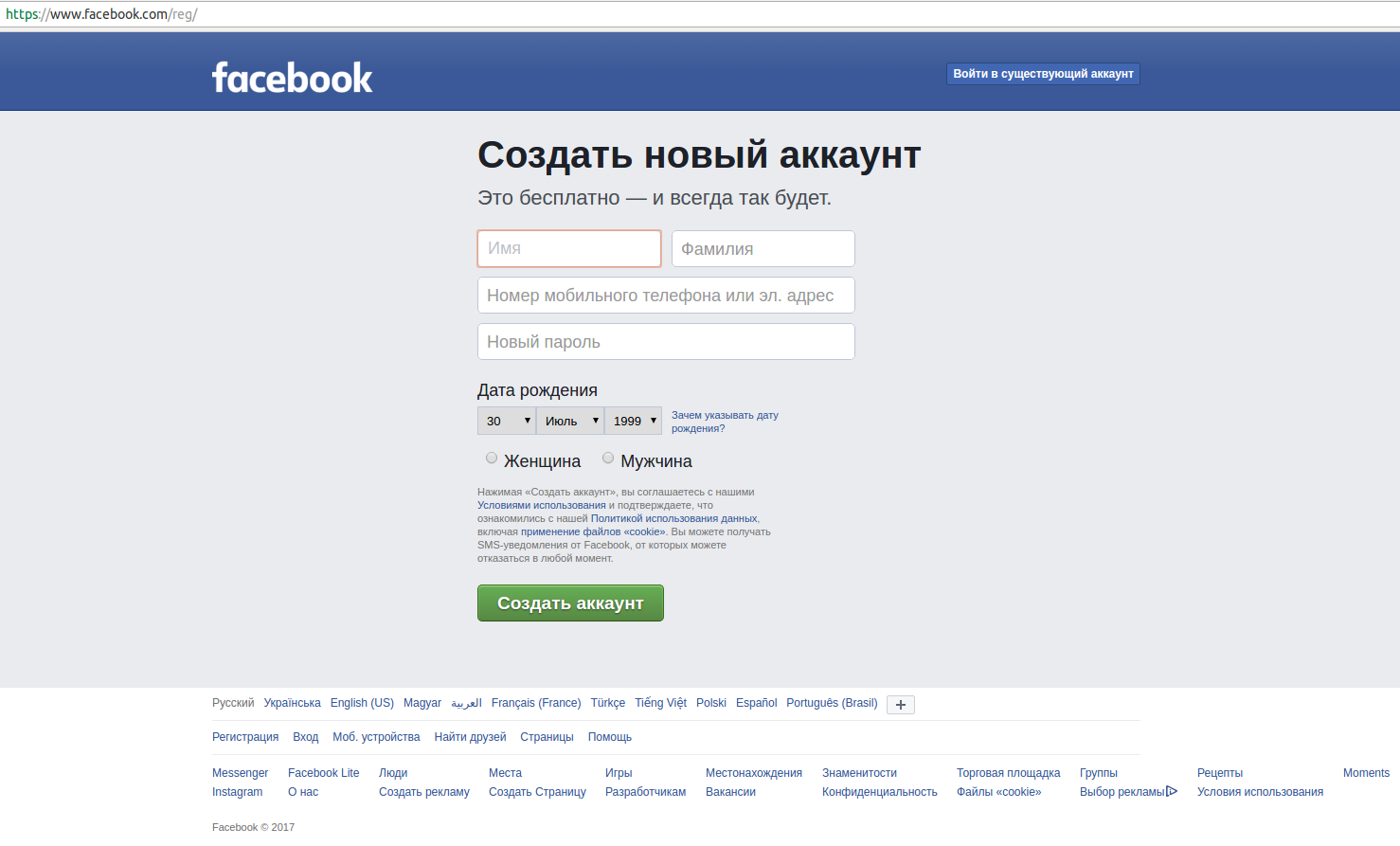Switch language to English (US)
Screen dimensions: 1400x846
point(362,703)
